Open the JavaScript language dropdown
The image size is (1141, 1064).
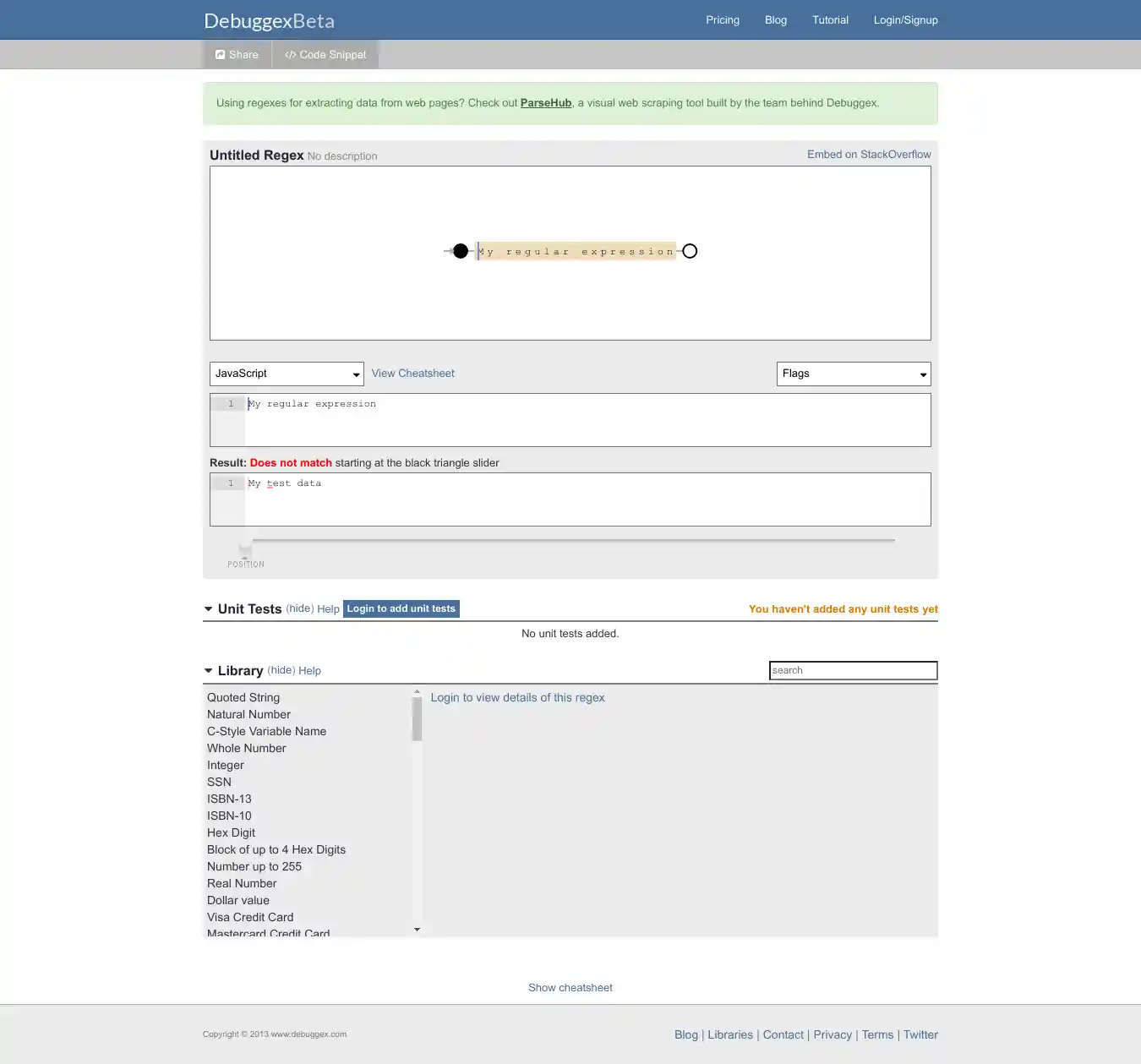(x=287, y=374)
